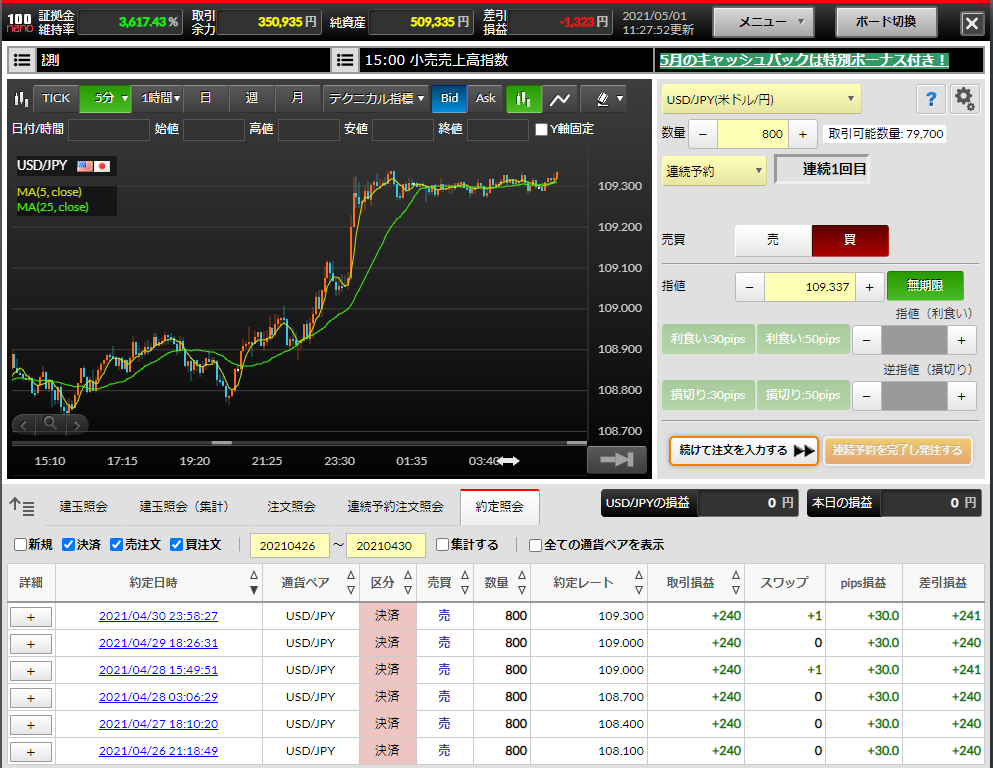Open the 注文照会 tab
The width and height of the screenshot is (993, 768).
[291, 507]
